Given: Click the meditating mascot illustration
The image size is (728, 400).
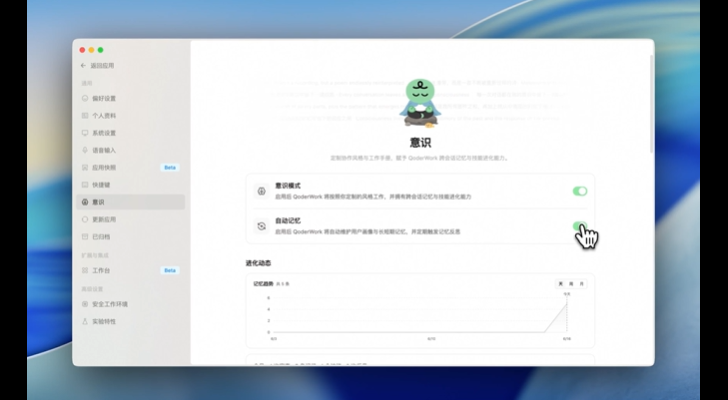Looking at the screenshot, I should pyautogui.click(x=420, y=103).
